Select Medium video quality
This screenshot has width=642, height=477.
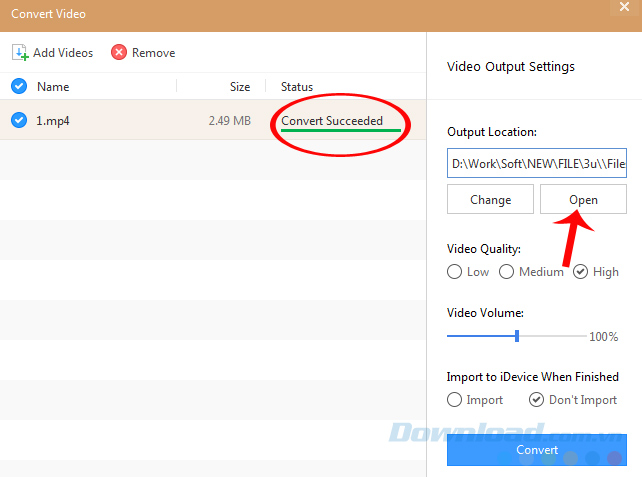(507, 272)
